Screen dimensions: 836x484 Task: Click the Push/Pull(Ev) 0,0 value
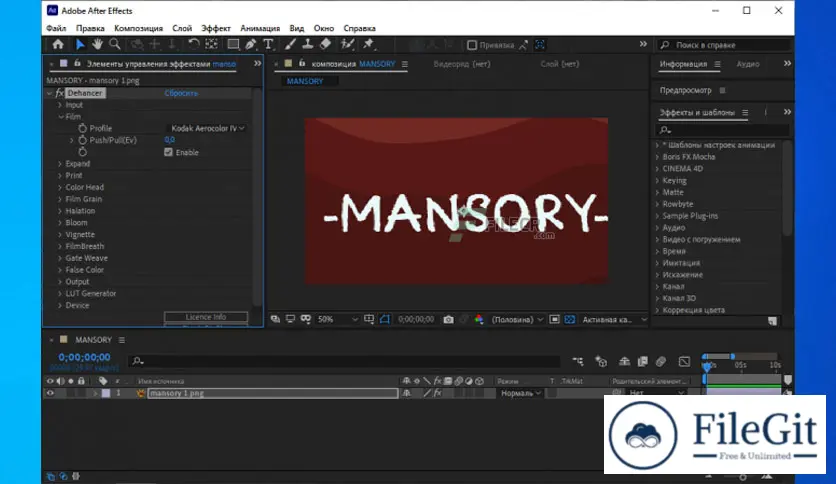pos(170,140)
